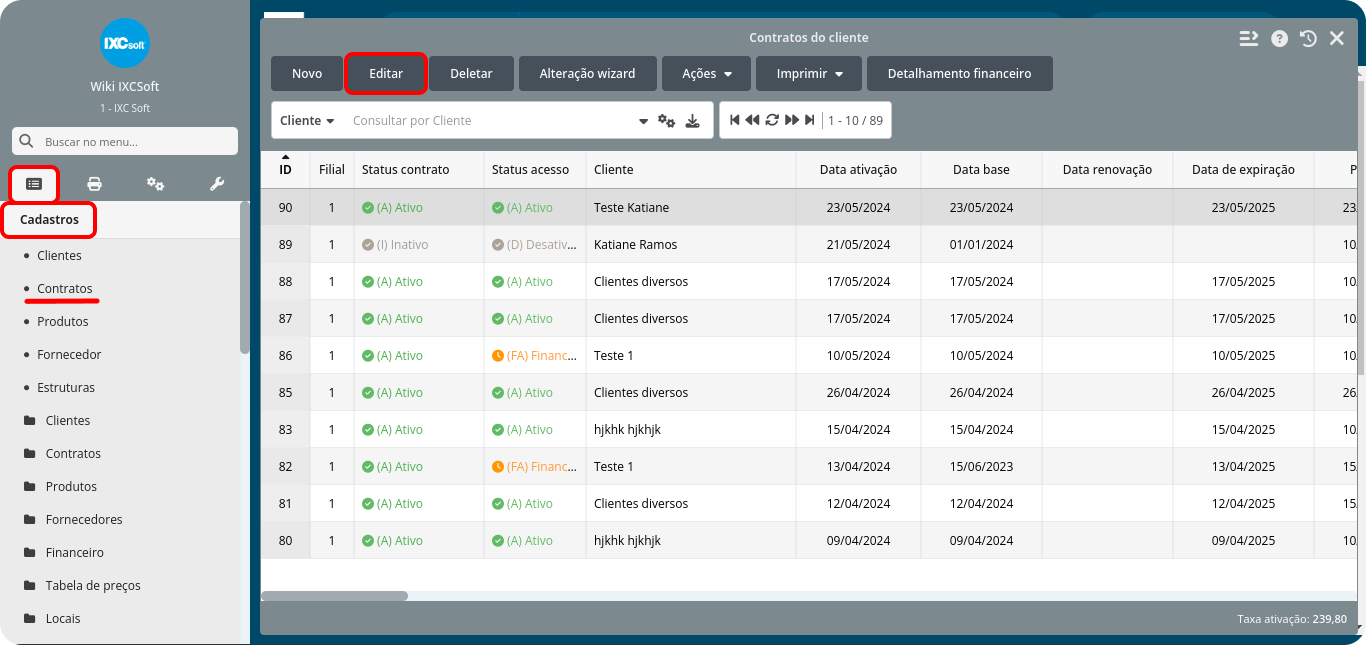The width and height of the screenshot is (1366, 645).
Task: Click the Editar button
Action: 386,74
